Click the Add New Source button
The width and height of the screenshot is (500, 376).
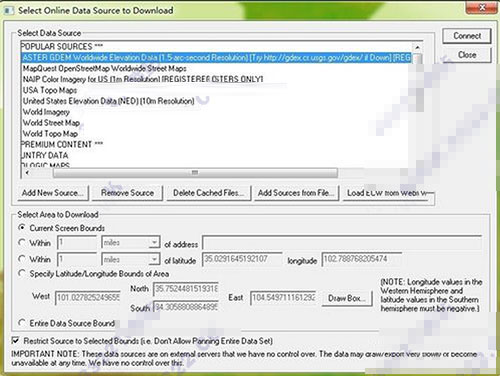tap(53, 193)
